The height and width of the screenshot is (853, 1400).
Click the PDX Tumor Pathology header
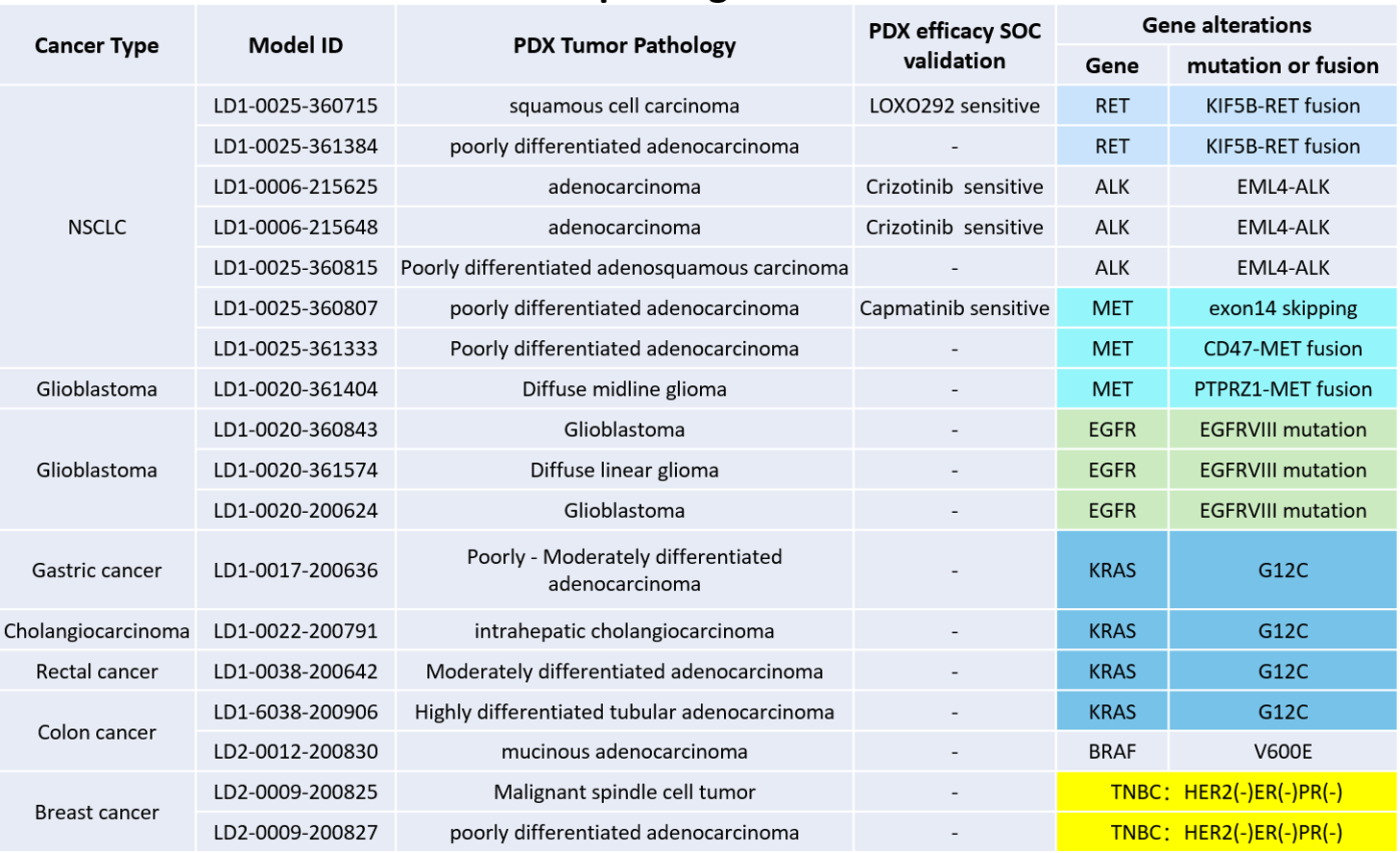click(x=622, y=45)
